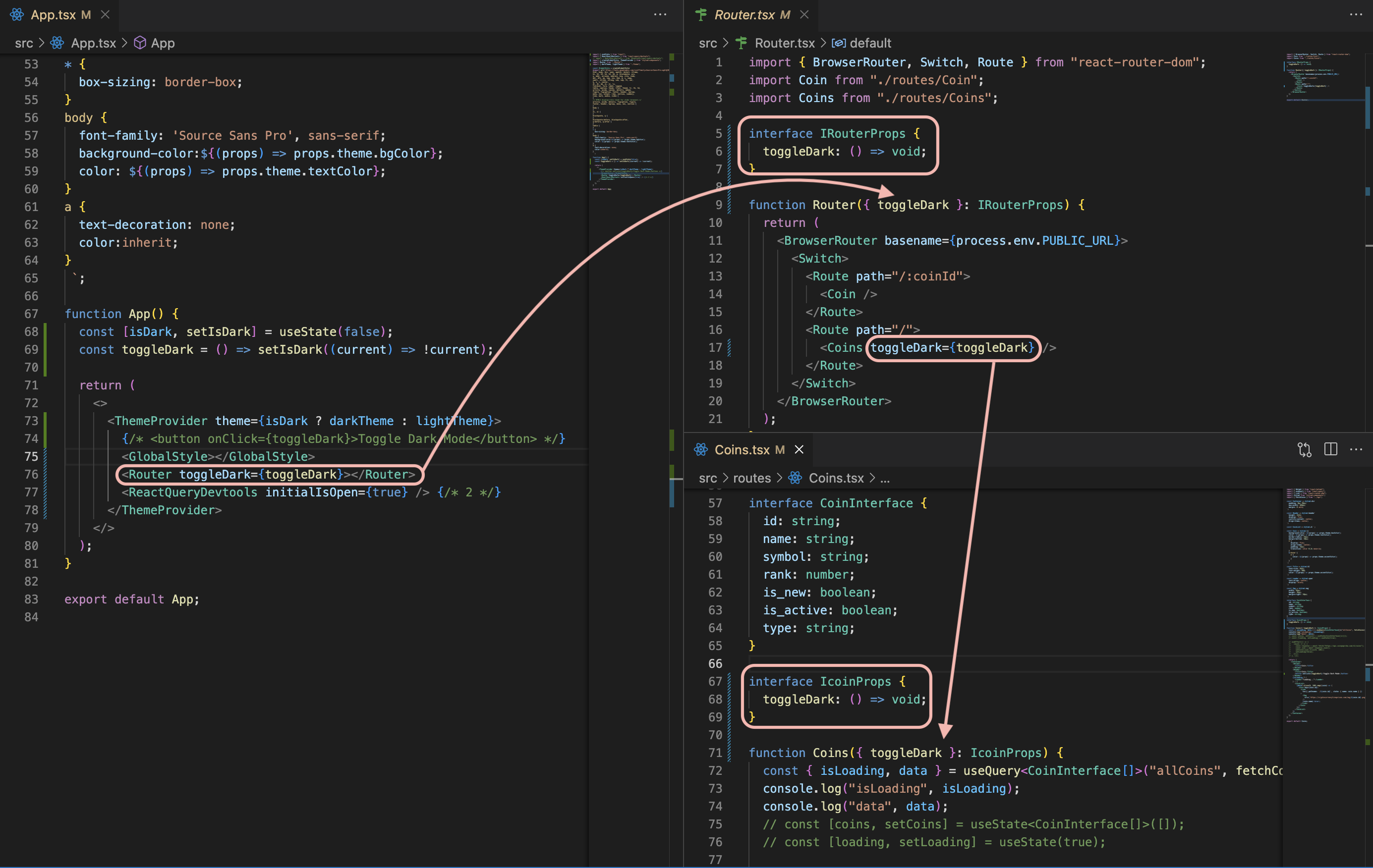Close the Coins.tsx editor tab
Viewport: 1373px width, 868px height.
pyautogui.click(x=799, y=450)
